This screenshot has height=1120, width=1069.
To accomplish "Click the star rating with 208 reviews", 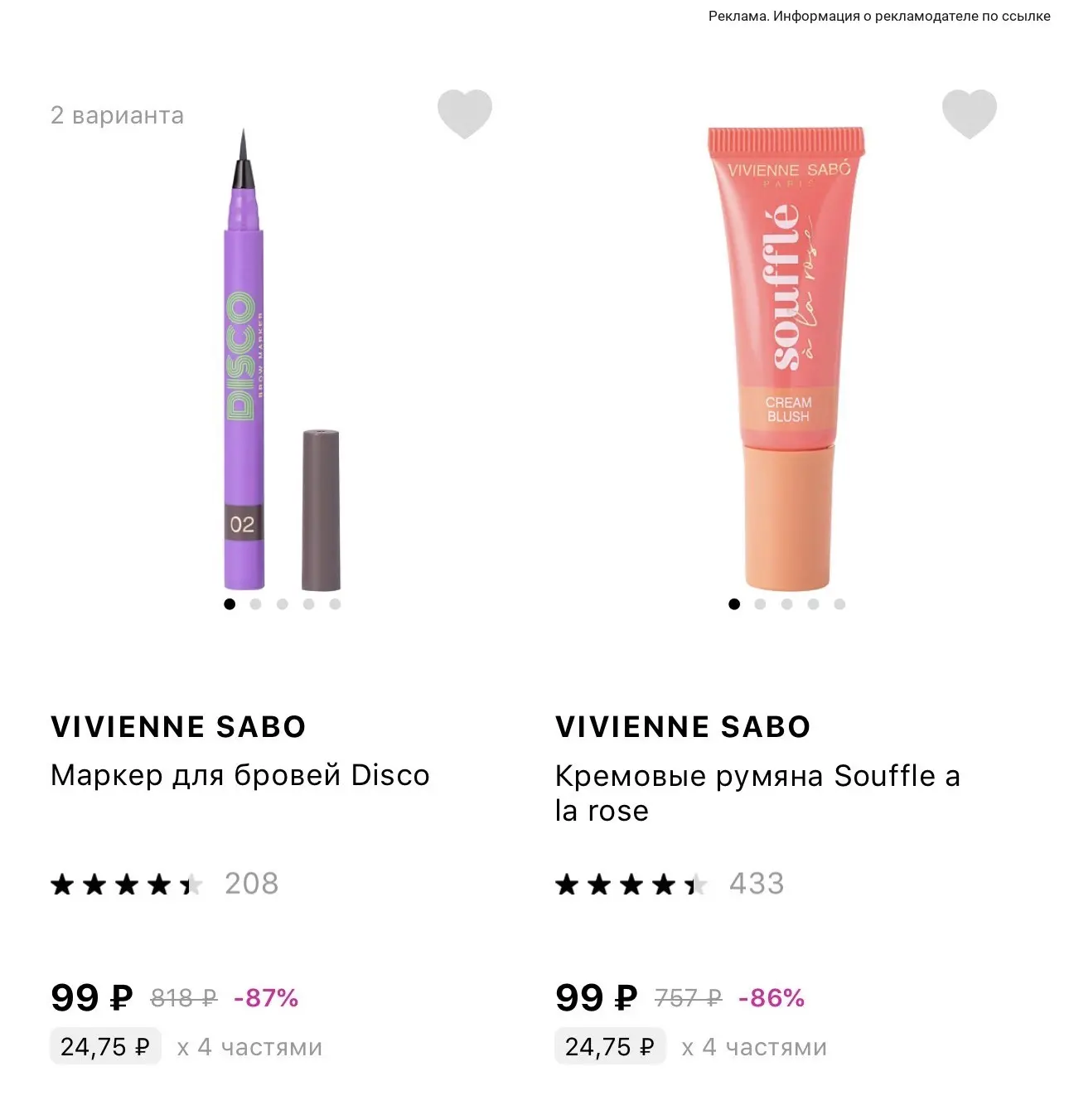I will click(x=164, y=884).
